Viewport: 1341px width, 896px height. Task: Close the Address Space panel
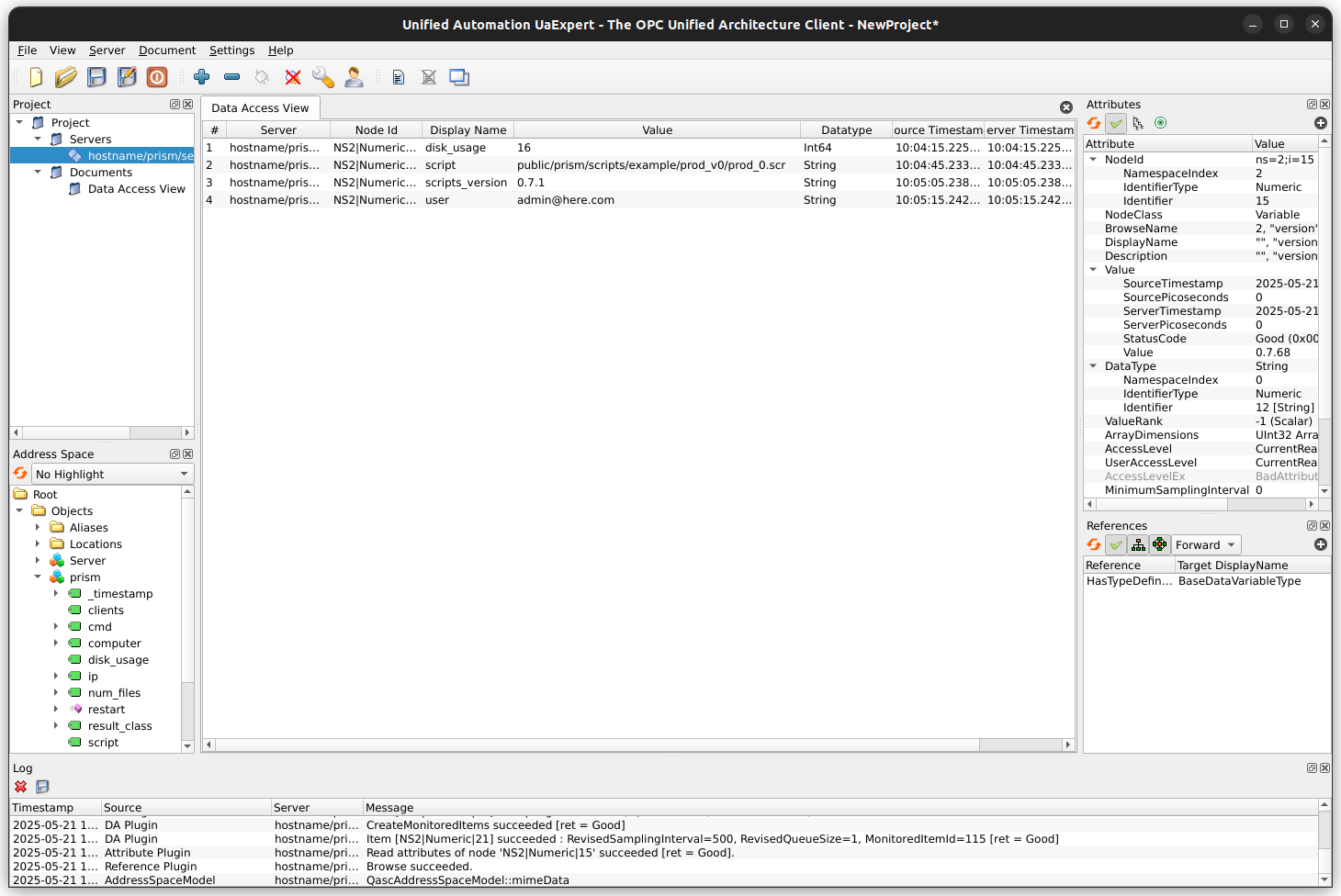(x=187, y=454)
